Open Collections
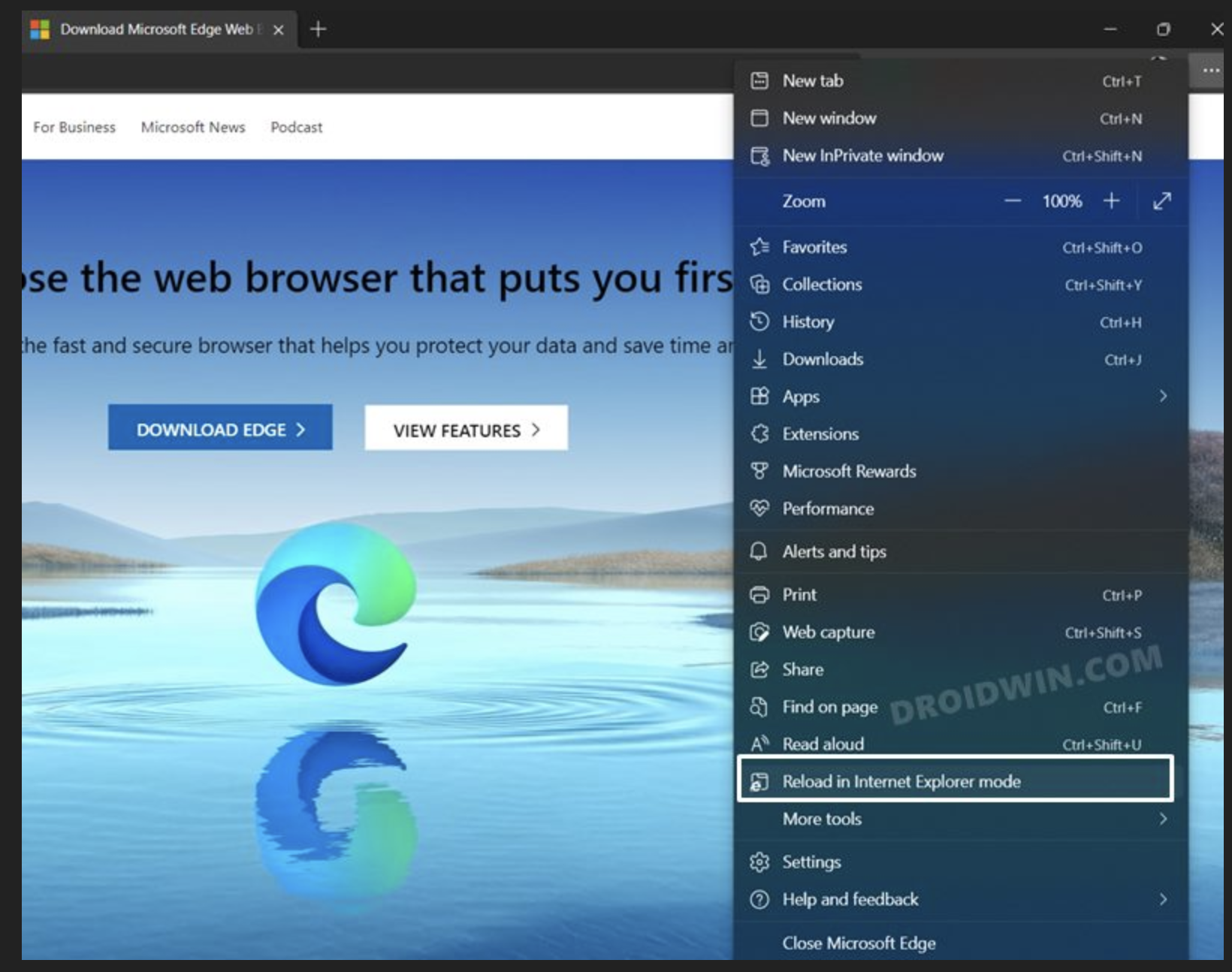This screenshot has height=972, width=1232. coord(822,285)
